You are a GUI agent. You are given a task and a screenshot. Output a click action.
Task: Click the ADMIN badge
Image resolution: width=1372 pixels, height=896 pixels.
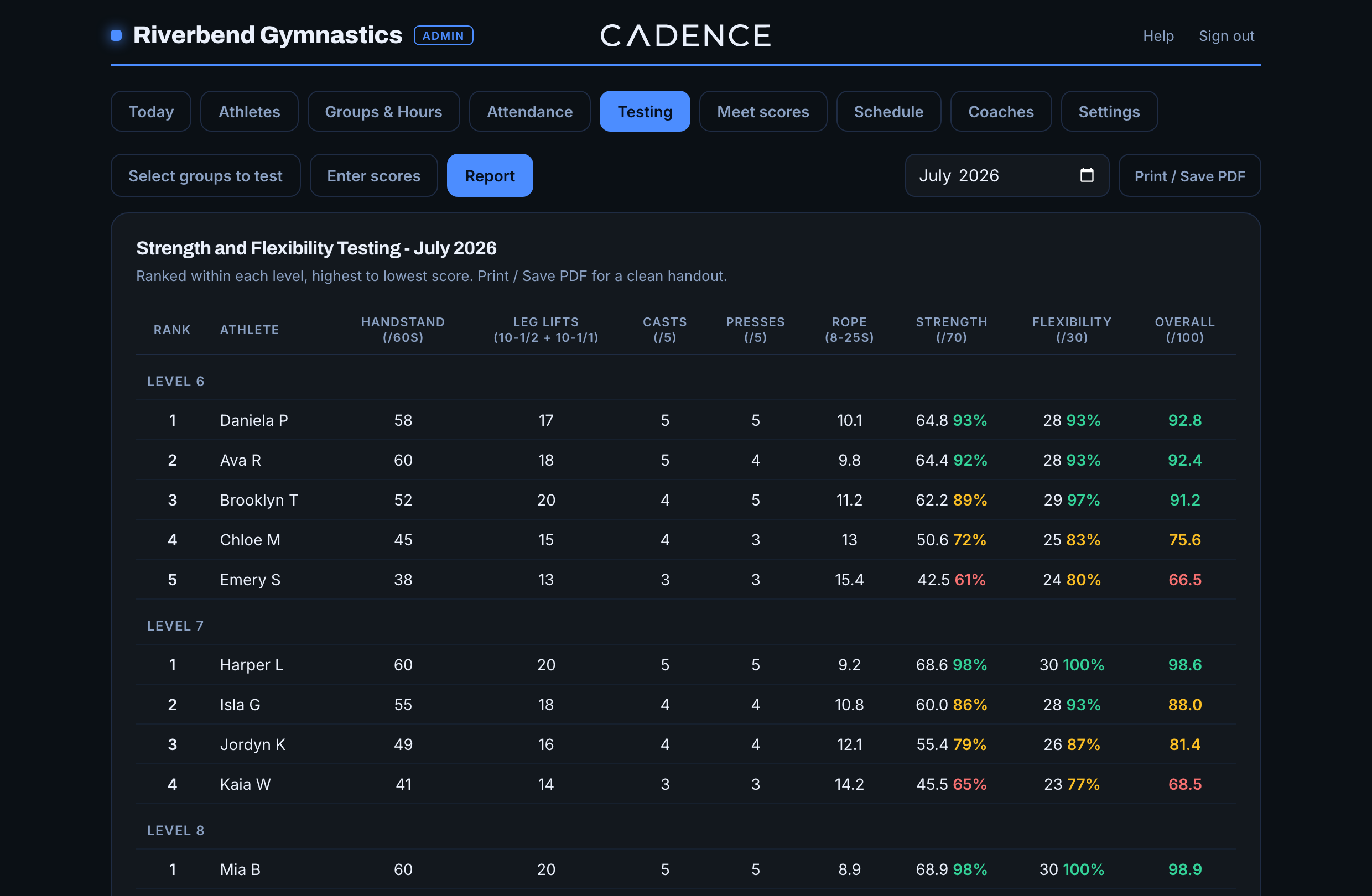coord(443,36)
